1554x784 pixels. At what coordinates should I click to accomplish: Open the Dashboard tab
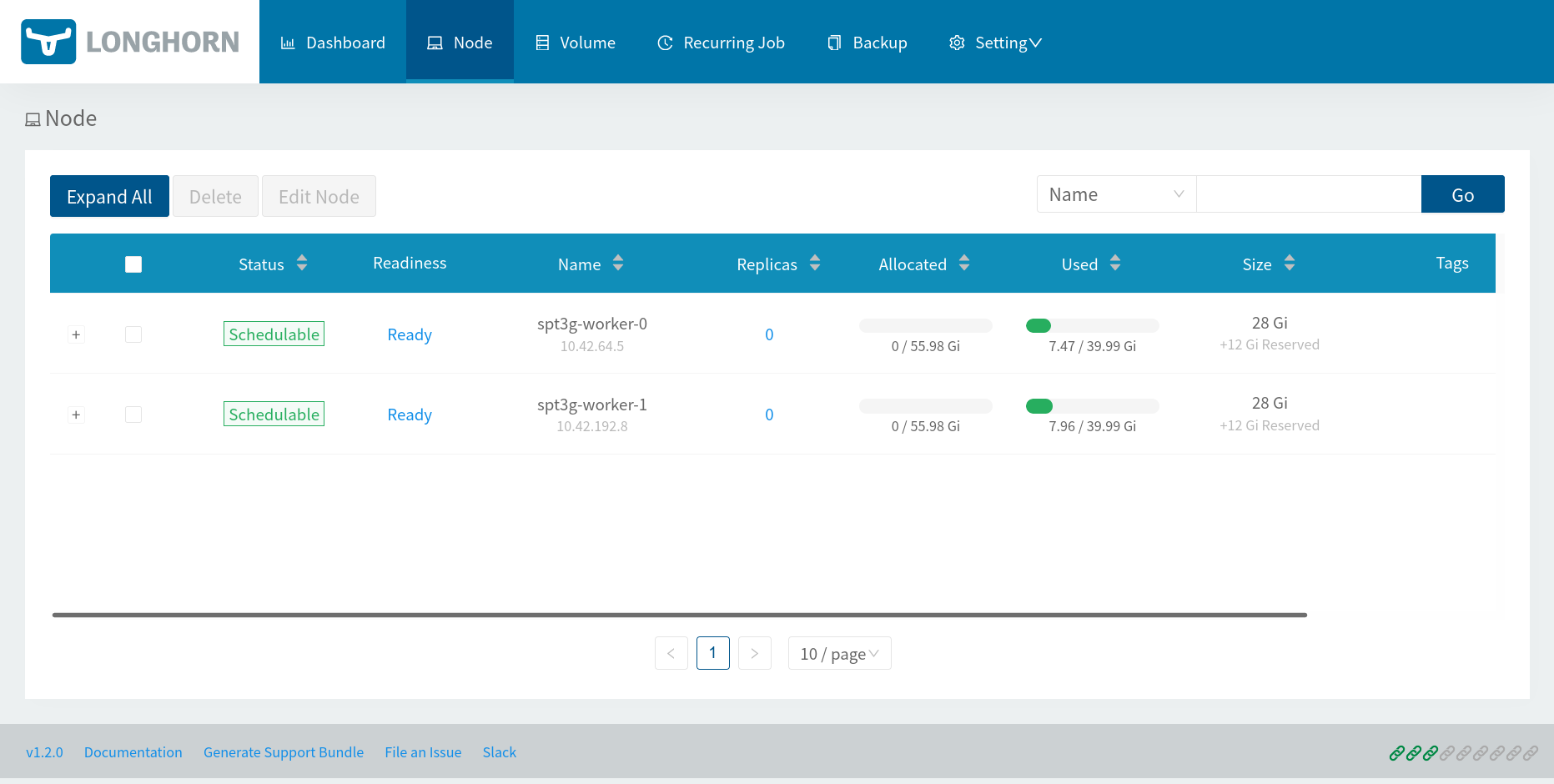coord(333,43)
